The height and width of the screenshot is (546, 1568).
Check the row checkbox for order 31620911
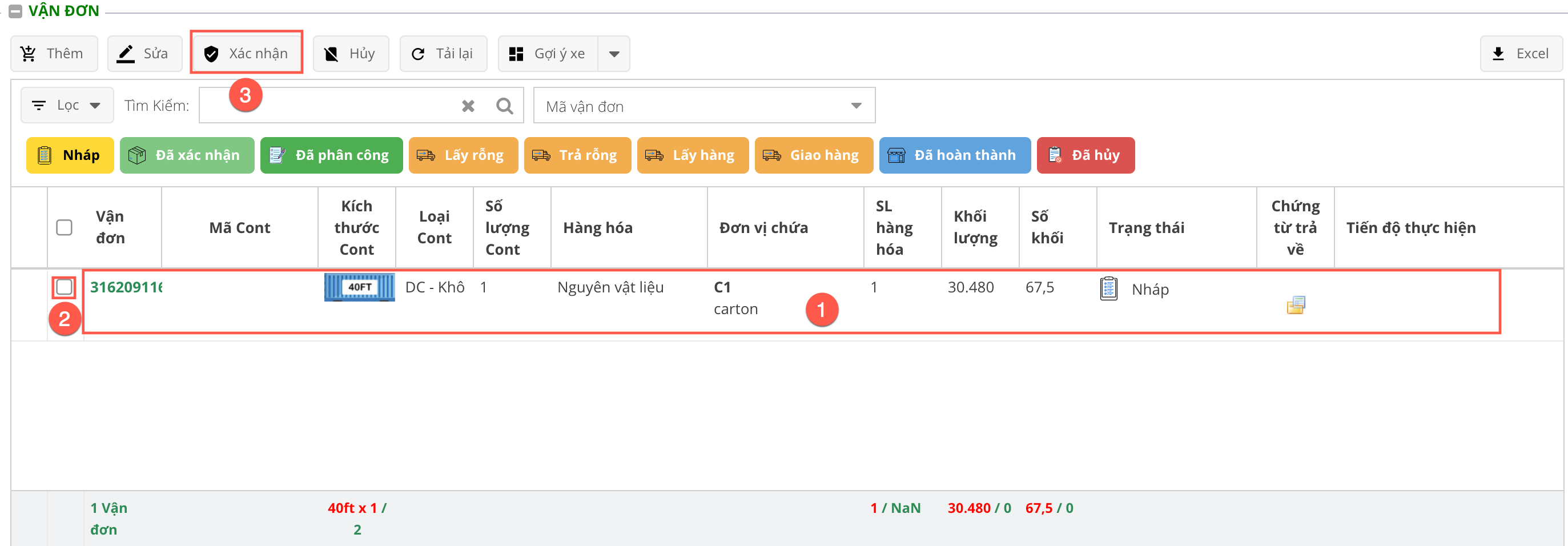[64, 287]
